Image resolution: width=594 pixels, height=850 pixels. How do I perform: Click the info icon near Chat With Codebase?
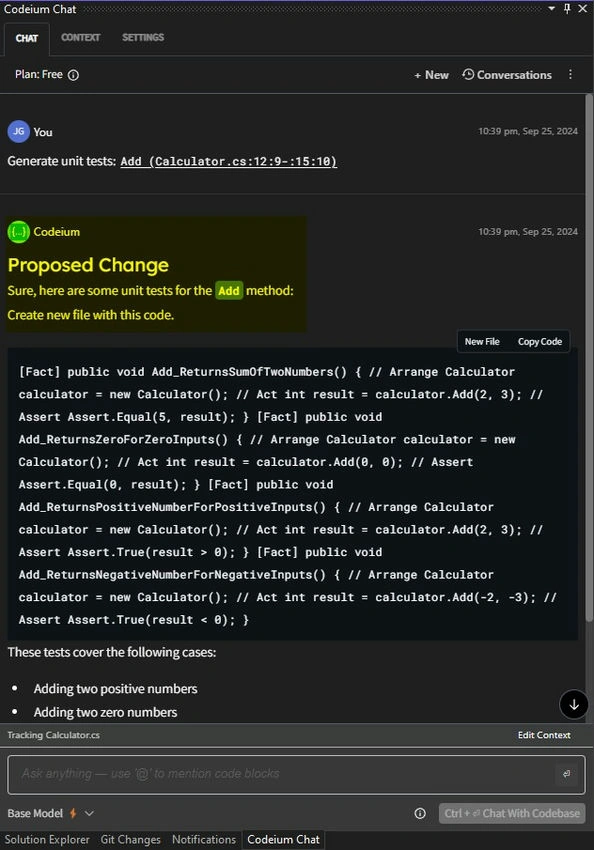(x=420, y=813)
